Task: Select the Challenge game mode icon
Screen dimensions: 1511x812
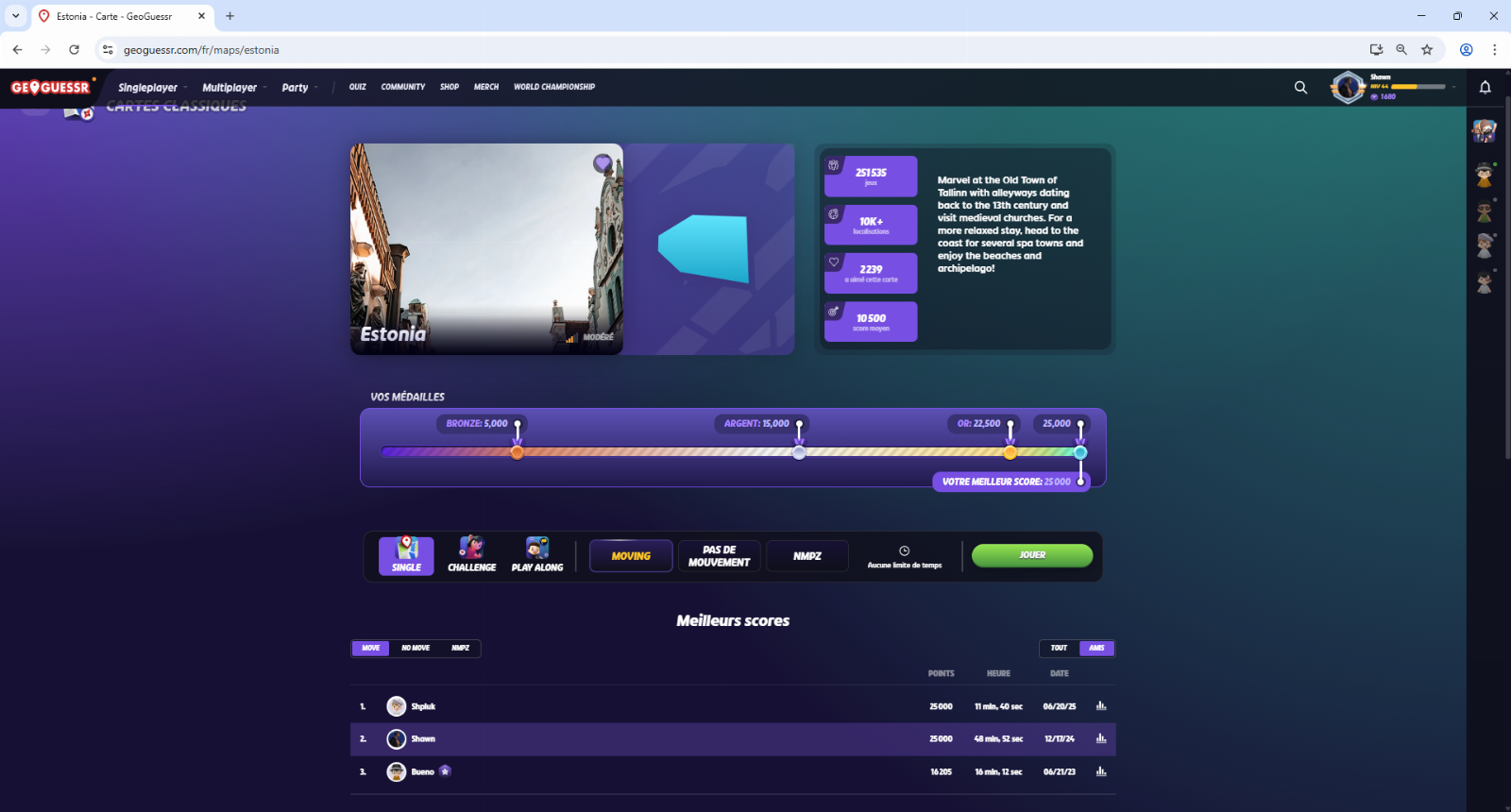Action: pos(471,555)
